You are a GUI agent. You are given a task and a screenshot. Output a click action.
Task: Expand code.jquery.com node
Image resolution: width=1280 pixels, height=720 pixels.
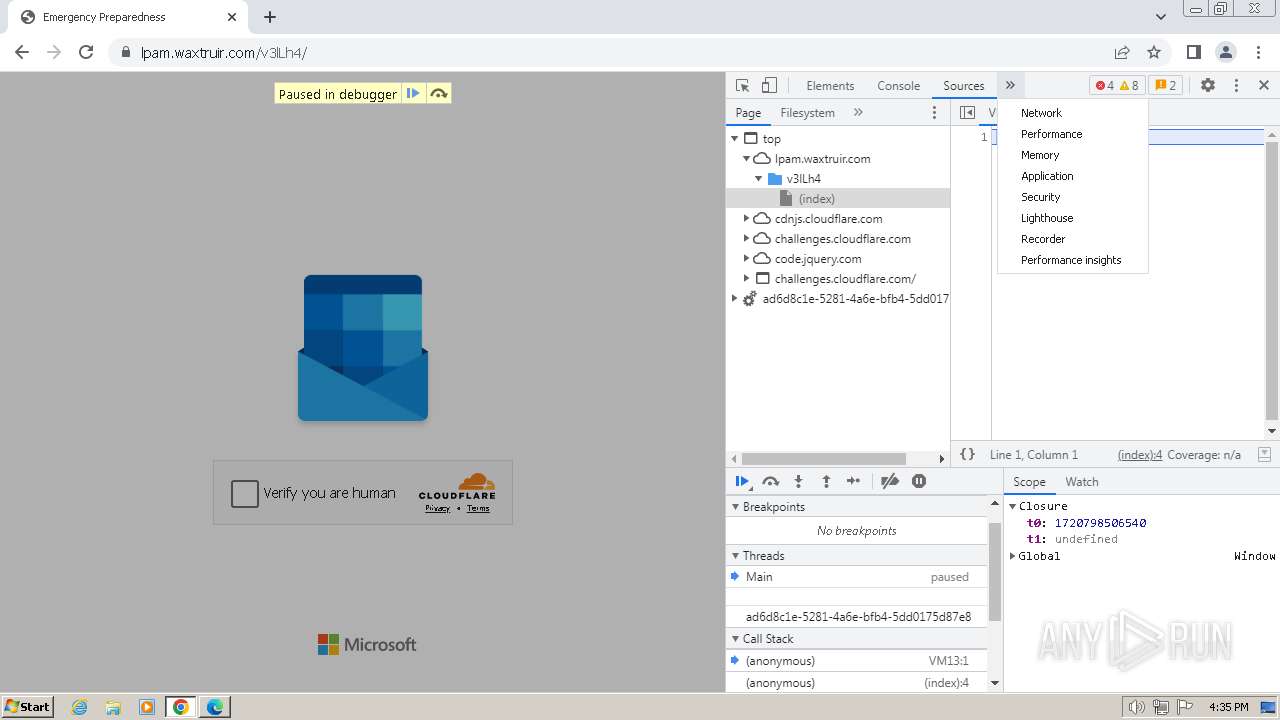pos(746,259)
